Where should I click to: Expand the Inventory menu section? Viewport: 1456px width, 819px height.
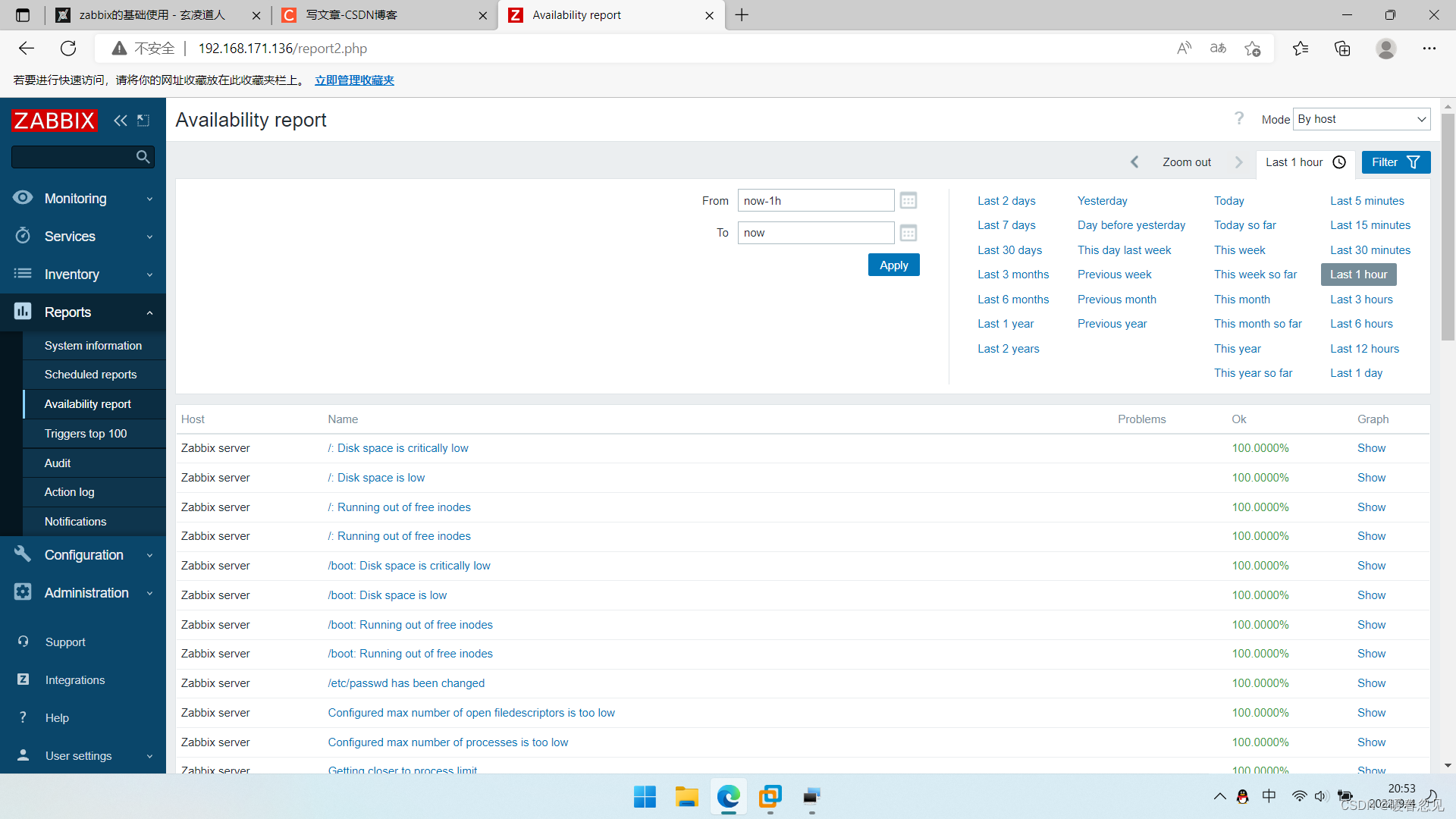[x=83, y=275]
